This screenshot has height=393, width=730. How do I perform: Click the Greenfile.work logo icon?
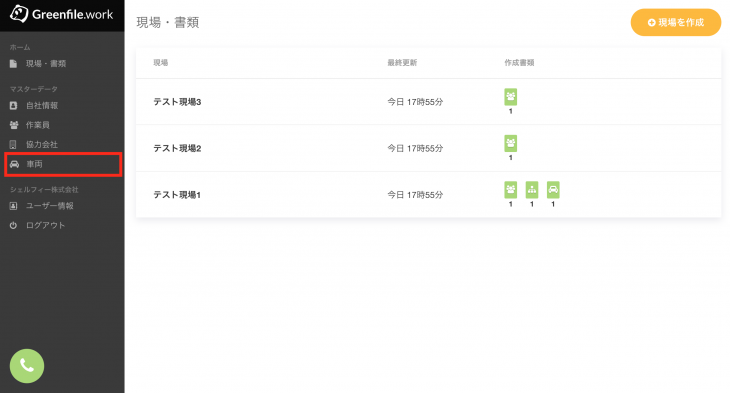click(x=19, y=14)
